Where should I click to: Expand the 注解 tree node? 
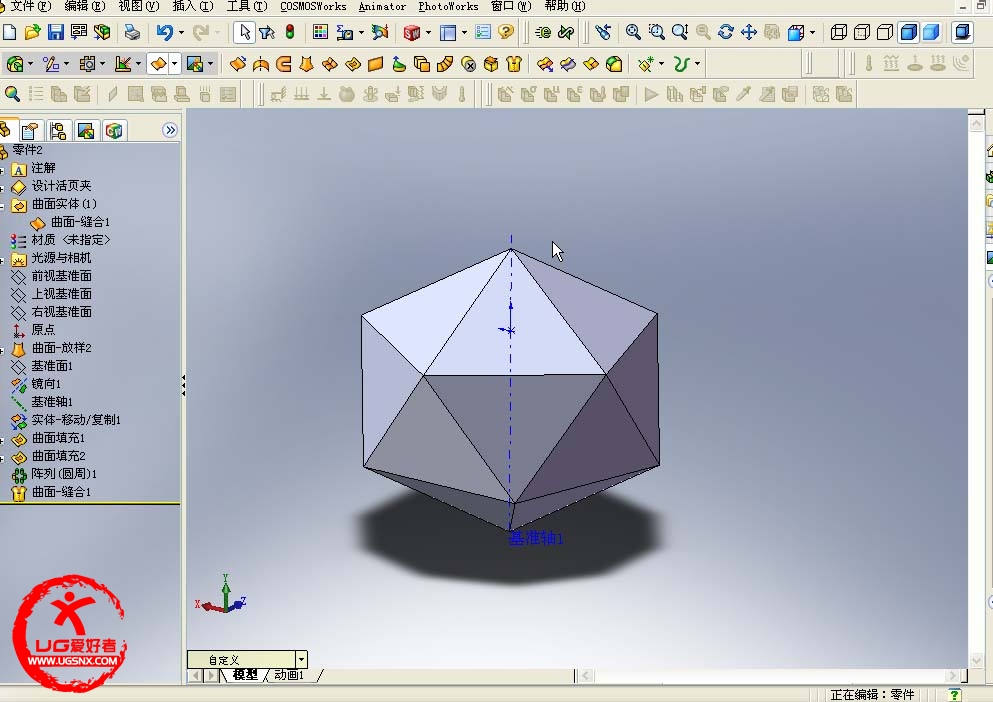coord(3,170)
